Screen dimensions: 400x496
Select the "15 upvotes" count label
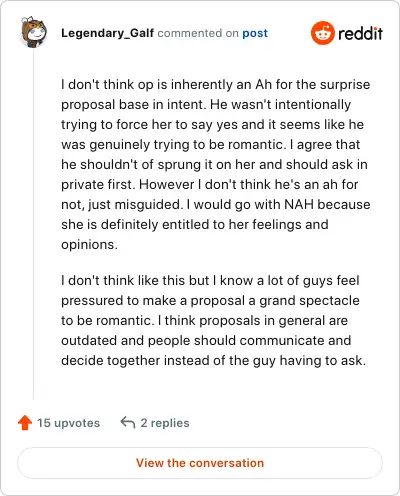tap(68, 423)
